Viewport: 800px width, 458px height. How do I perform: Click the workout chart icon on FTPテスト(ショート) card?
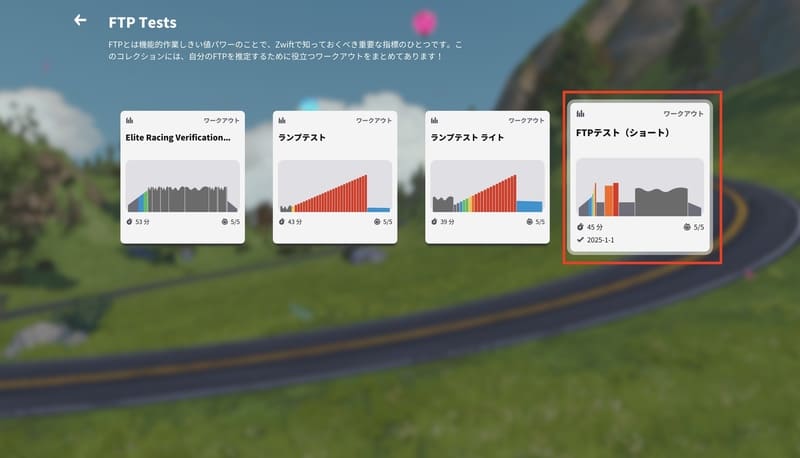coord(580,114)
